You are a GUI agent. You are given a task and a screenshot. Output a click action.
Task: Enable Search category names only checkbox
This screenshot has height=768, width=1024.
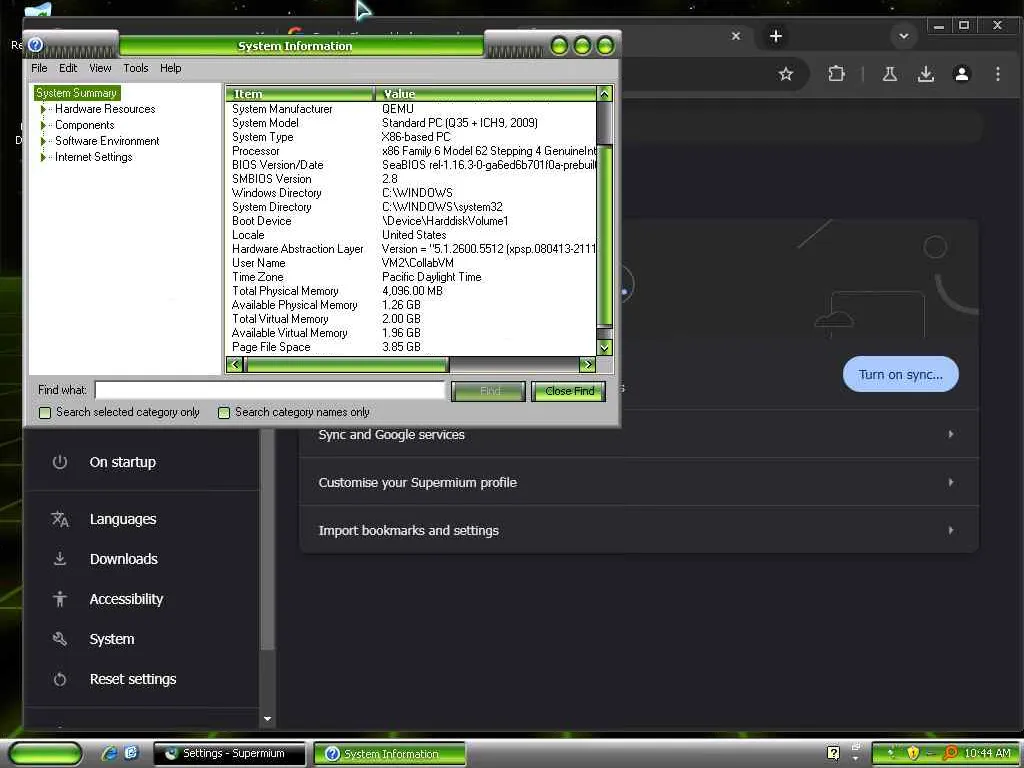[224, 413]
